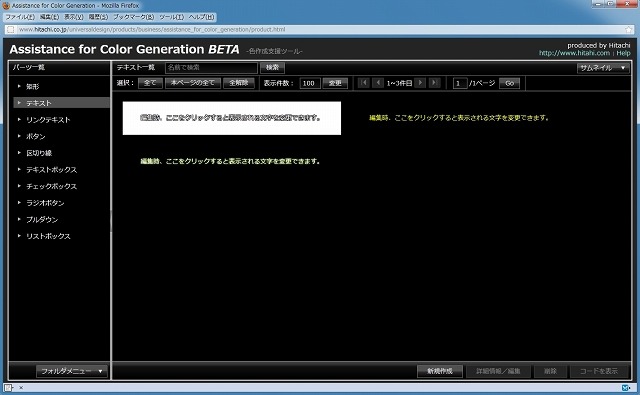Open the 履歴(S) menu

98,17
